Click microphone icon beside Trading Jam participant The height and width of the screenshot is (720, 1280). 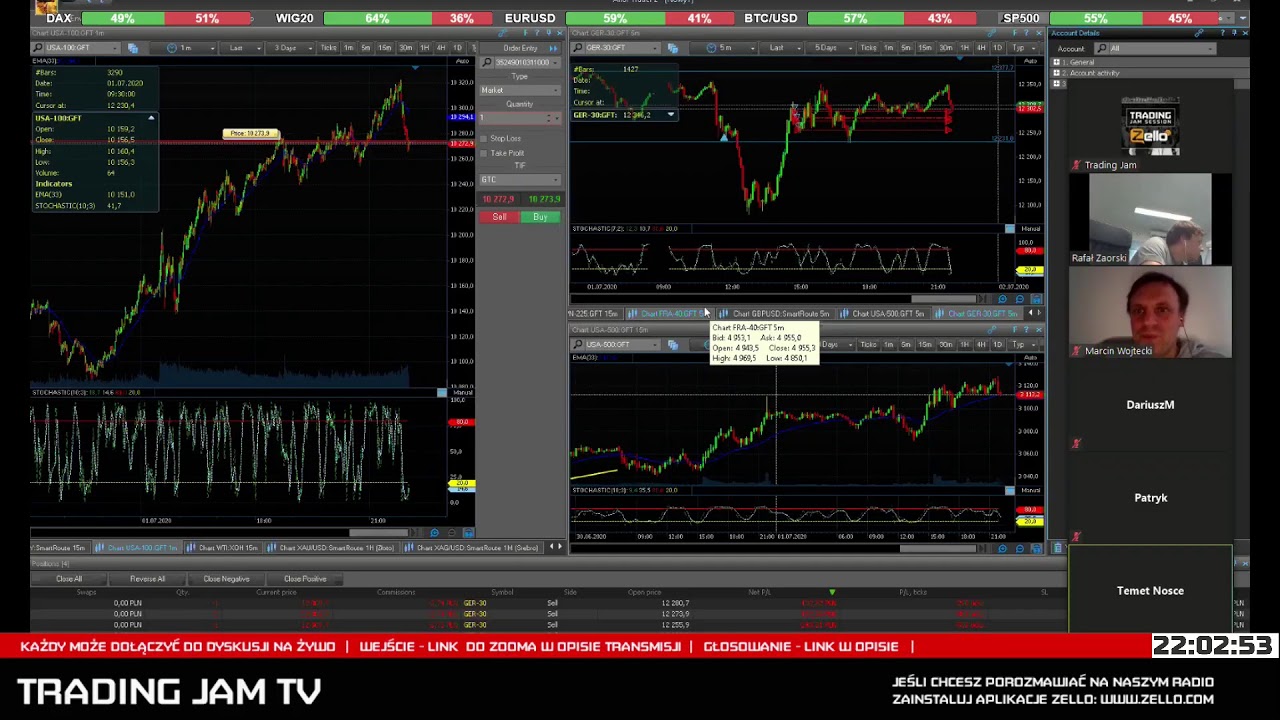(x=1076, y=165)
